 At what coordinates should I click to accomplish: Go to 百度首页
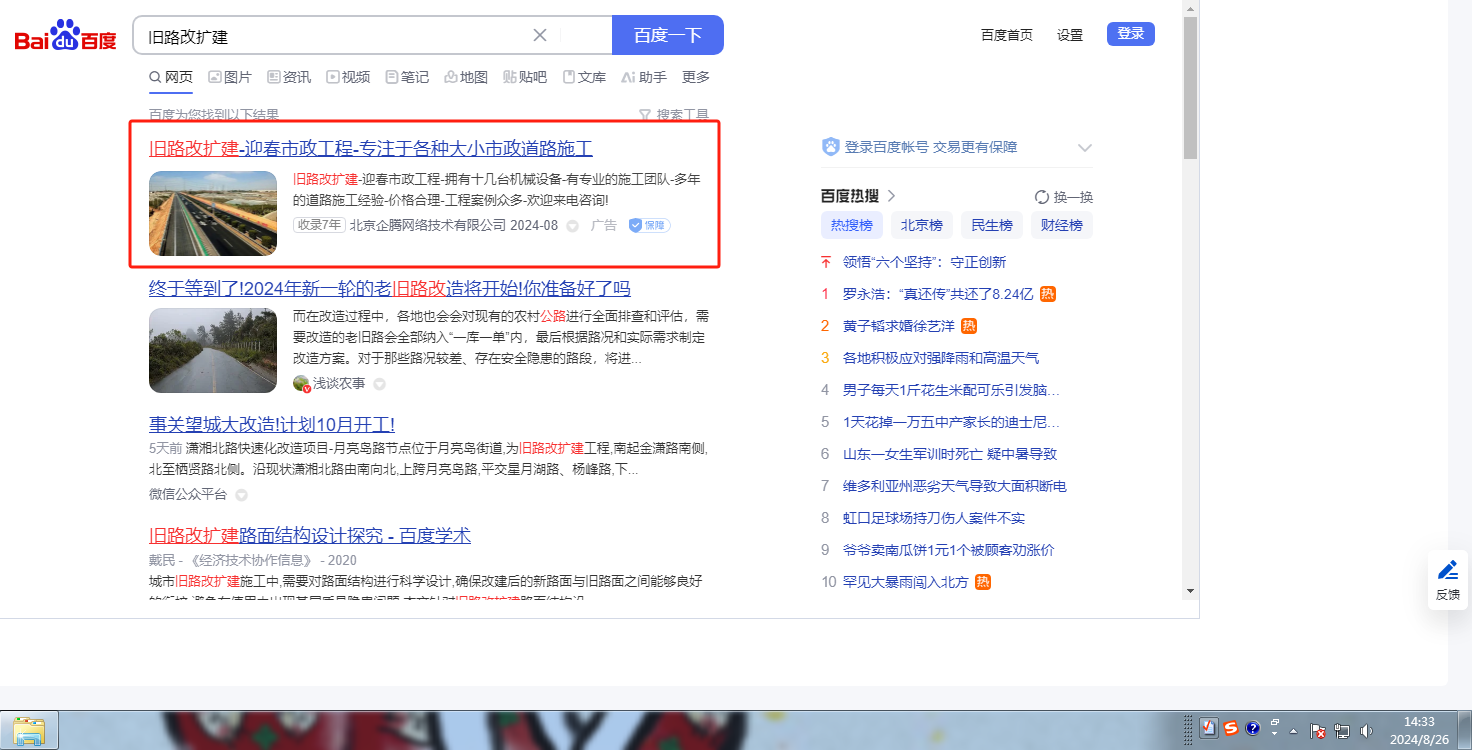[1007, 35]
